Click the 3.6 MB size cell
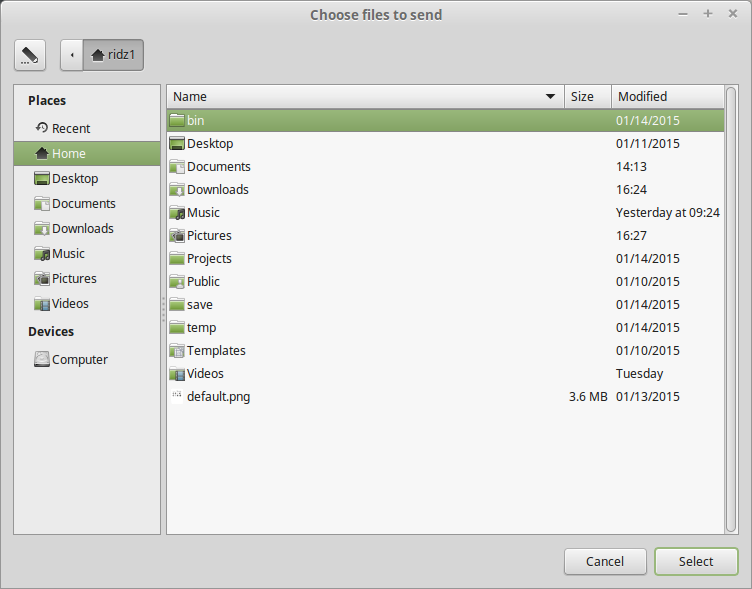Image resolution: width=752 pixels, height=589 pixels. (x=588, y=397)
